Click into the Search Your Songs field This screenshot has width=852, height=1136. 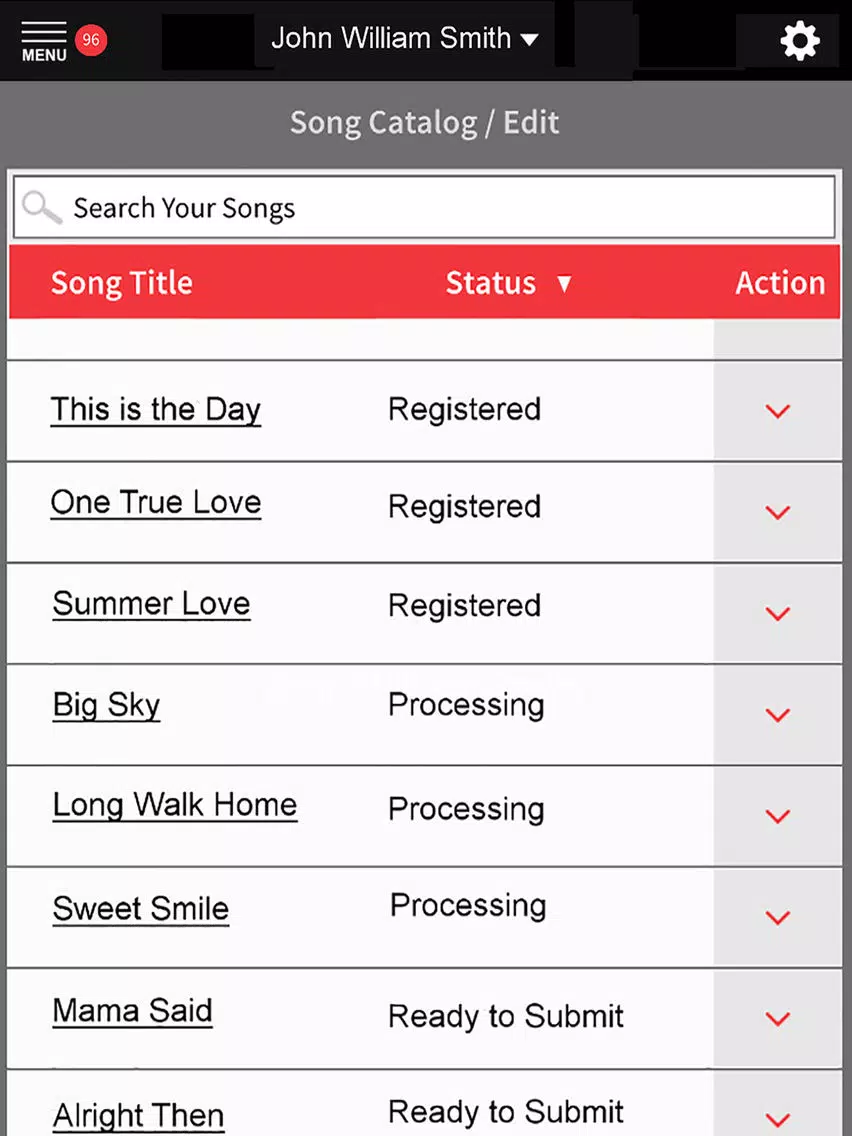[x=425, y=207]
